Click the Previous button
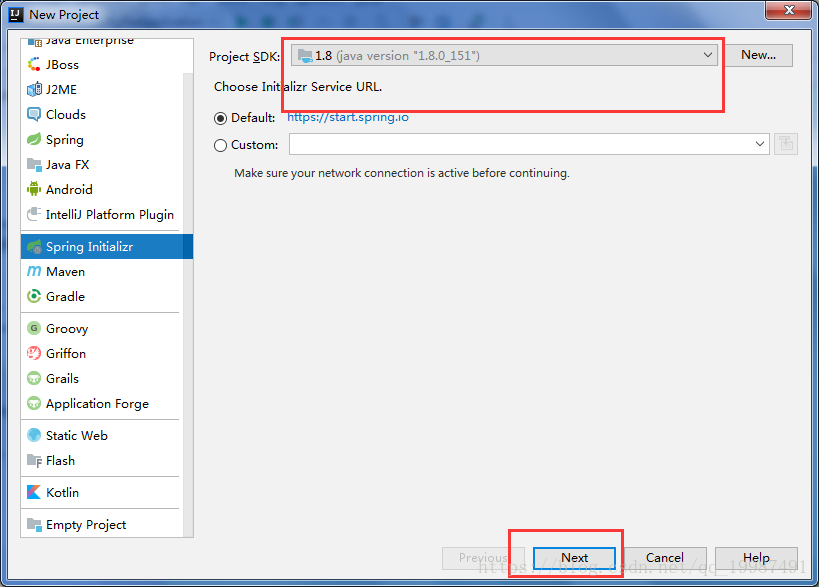This screenshot has width=819, height=587. (483, 558)
